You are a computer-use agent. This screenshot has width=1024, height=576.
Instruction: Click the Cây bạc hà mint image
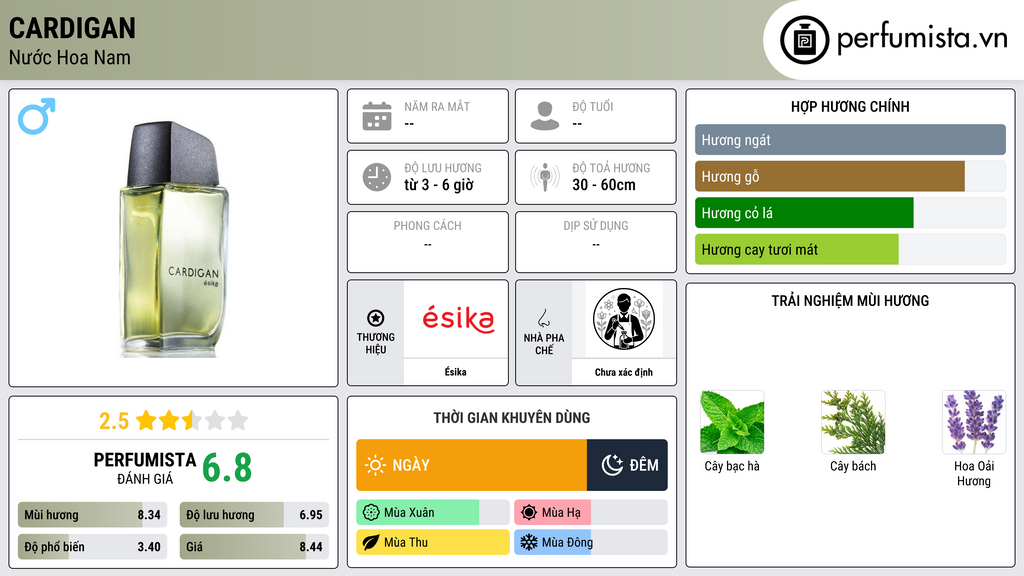pyautogui.click(x=732, y=422)
